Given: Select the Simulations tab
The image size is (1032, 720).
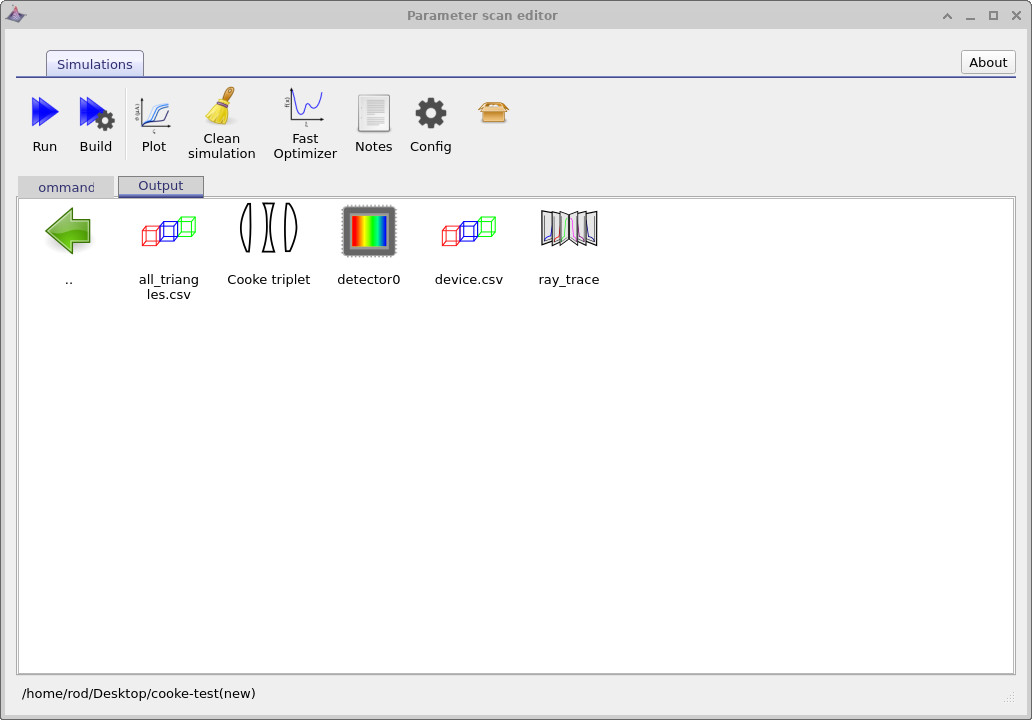Looking at the screenshot, I should (x=94, y=63).
